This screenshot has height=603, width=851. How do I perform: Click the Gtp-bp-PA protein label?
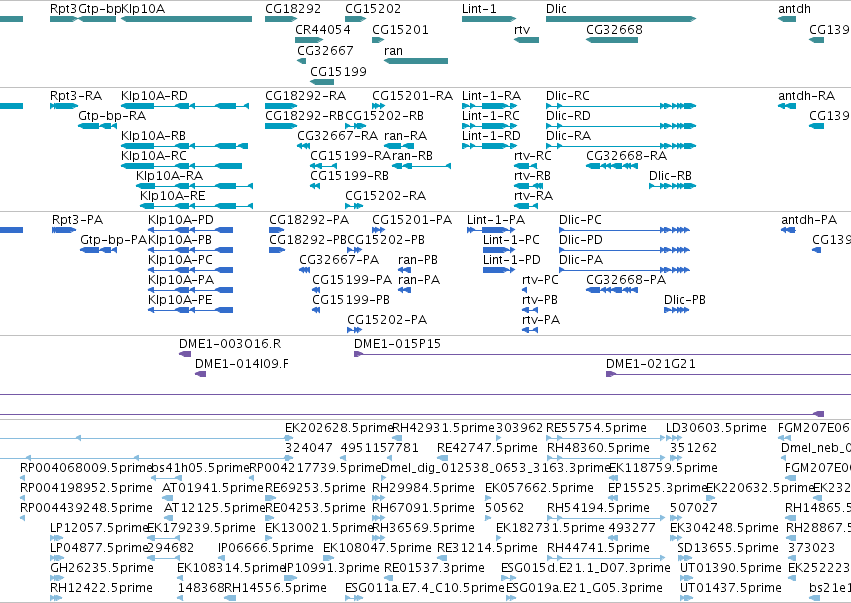pos(114,240)
